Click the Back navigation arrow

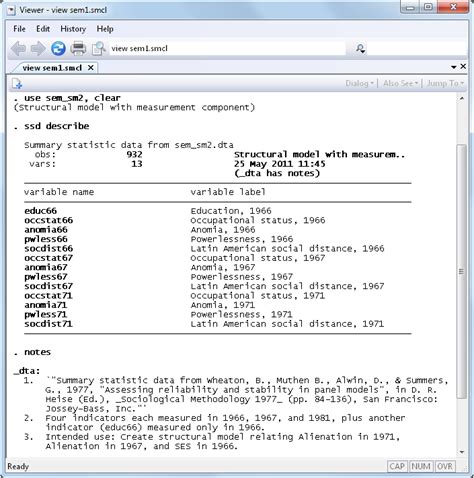(18, 49)
